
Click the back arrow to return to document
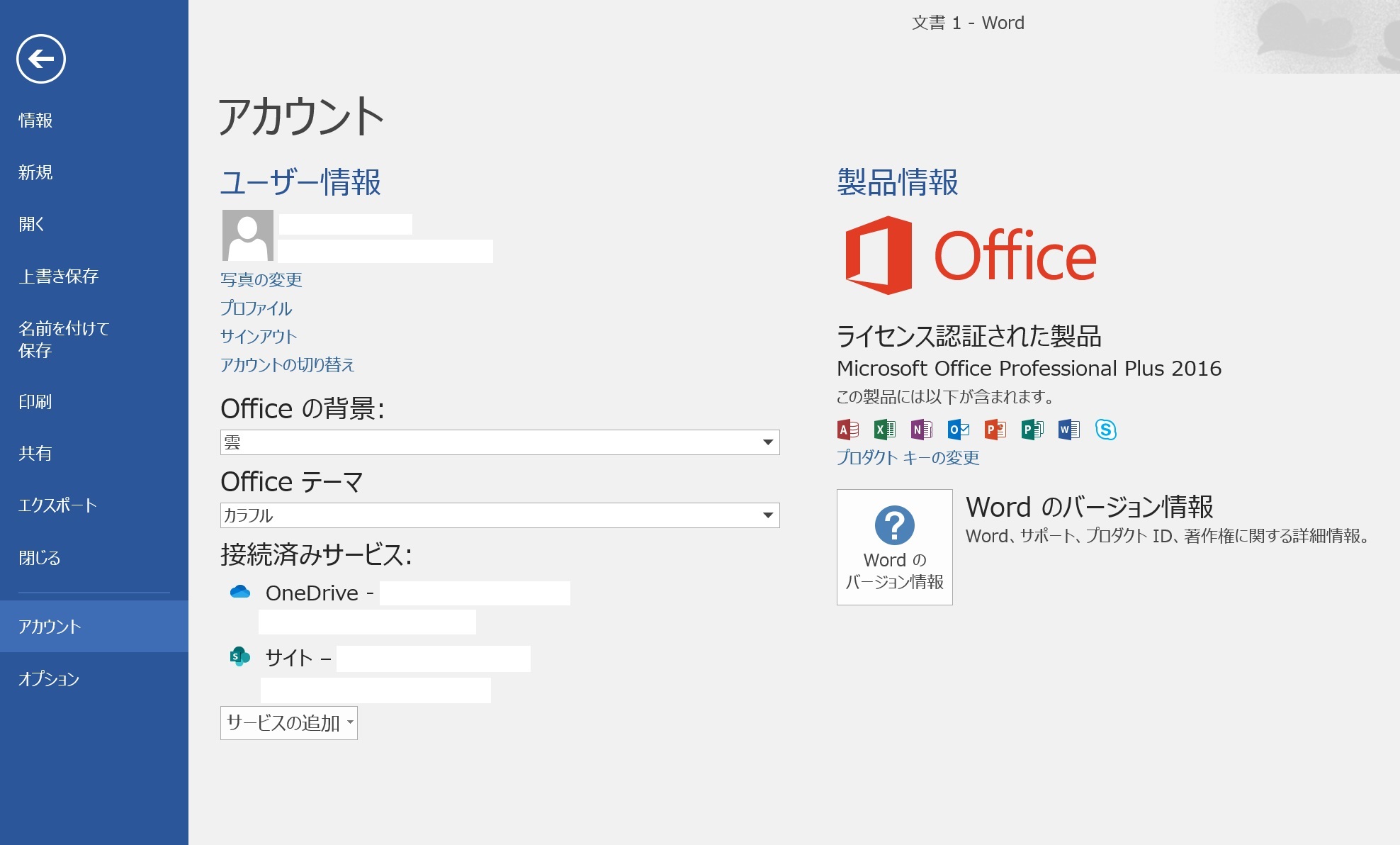point(41,59)
